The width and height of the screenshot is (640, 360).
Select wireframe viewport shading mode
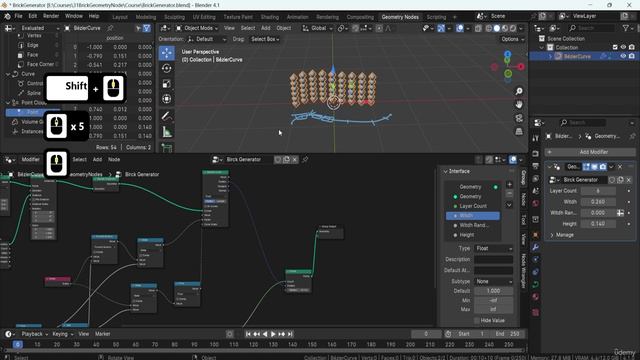489,28
